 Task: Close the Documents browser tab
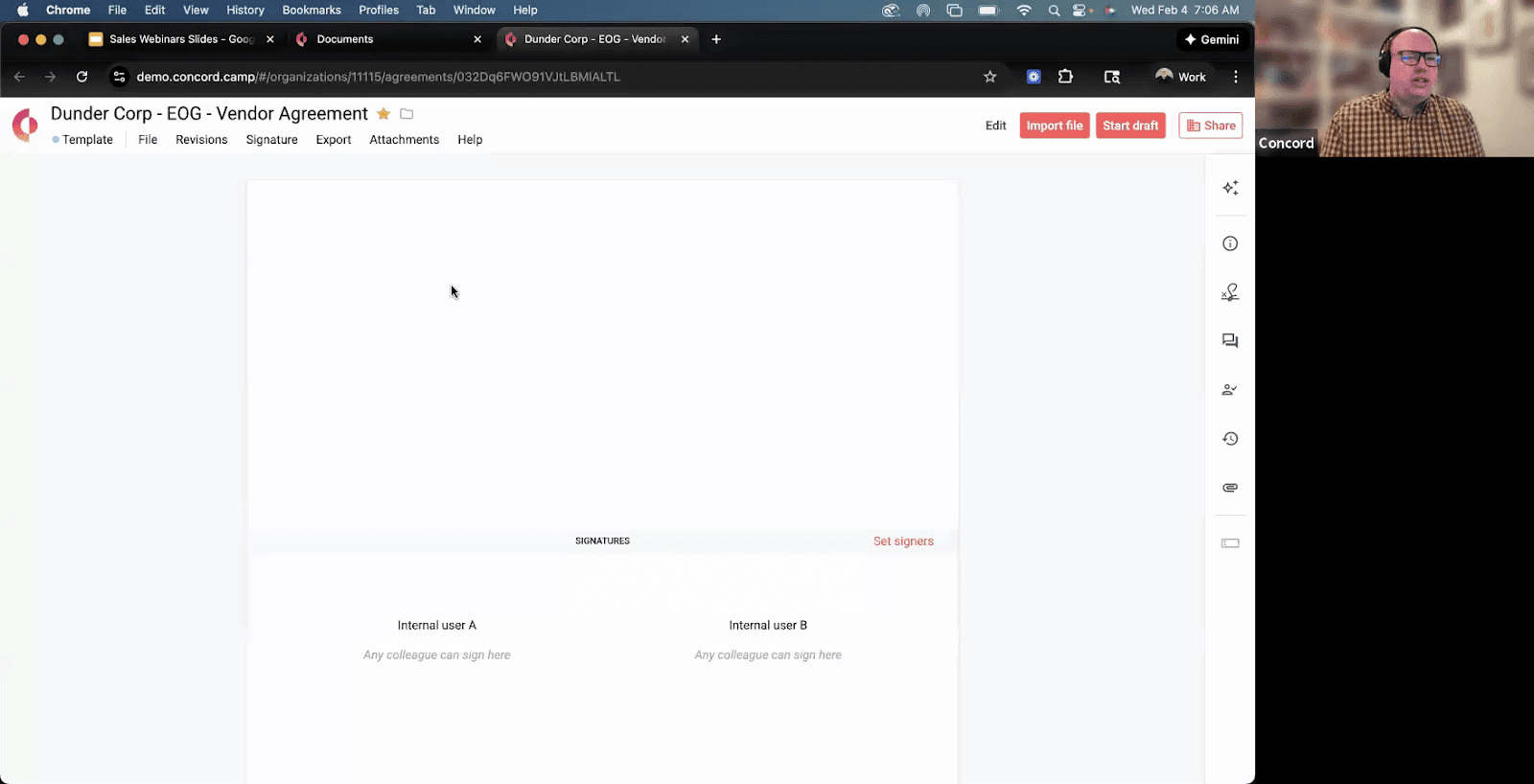pos(477,39)
